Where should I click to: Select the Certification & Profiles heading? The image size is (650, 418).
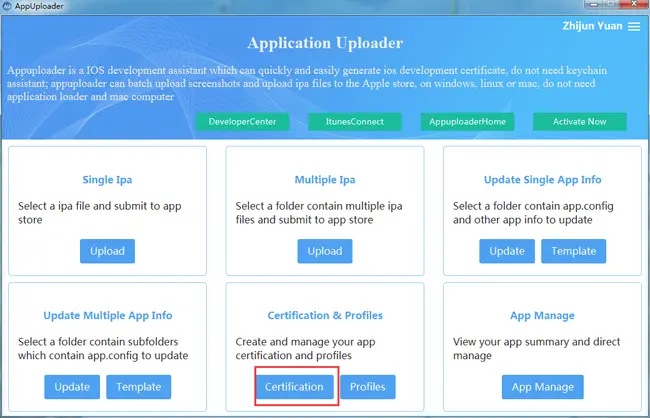coord(325,316)
